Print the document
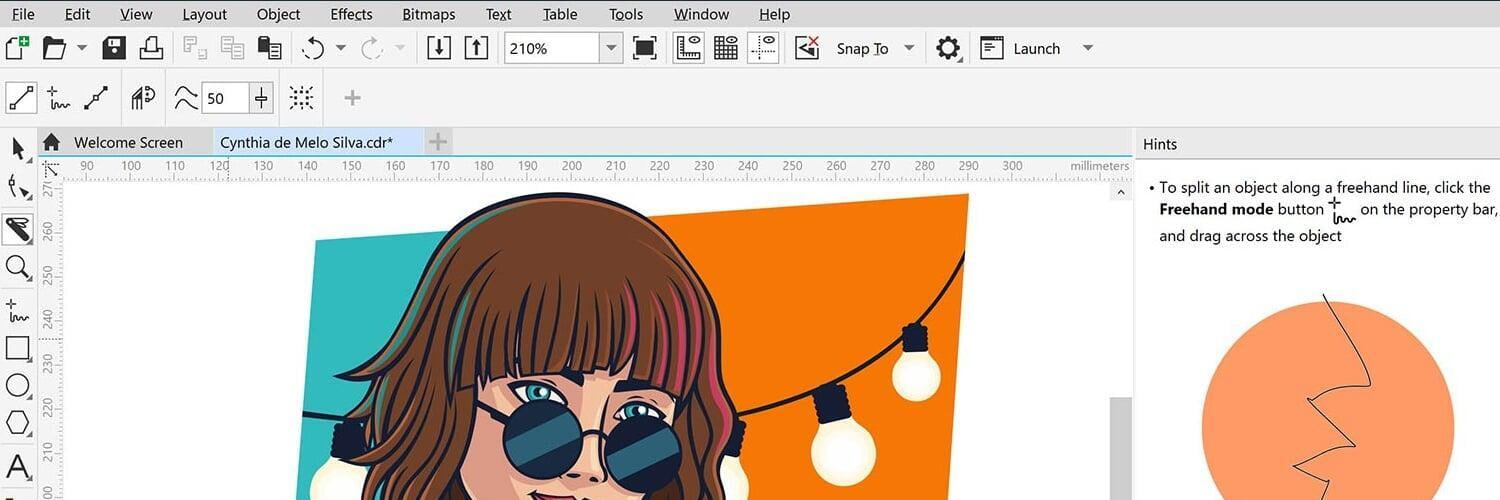The width and height of the screenshot is (1500, 500). pos(150,48)
